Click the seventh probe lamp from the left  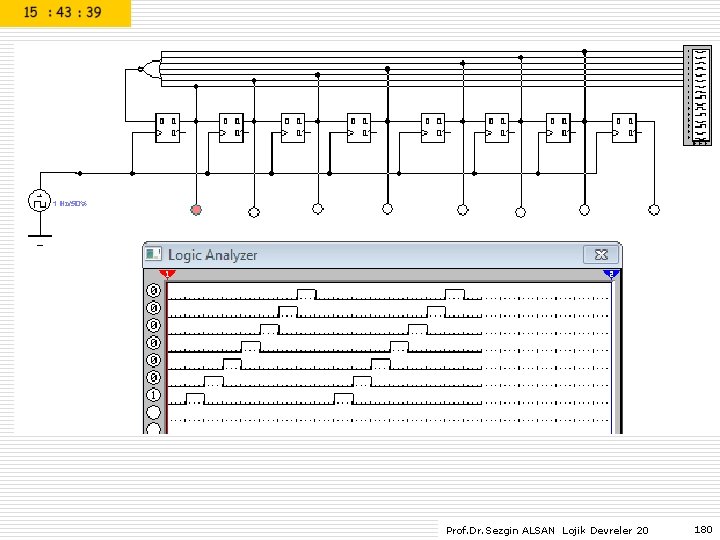pyautogui.click(x=585, y=210)
